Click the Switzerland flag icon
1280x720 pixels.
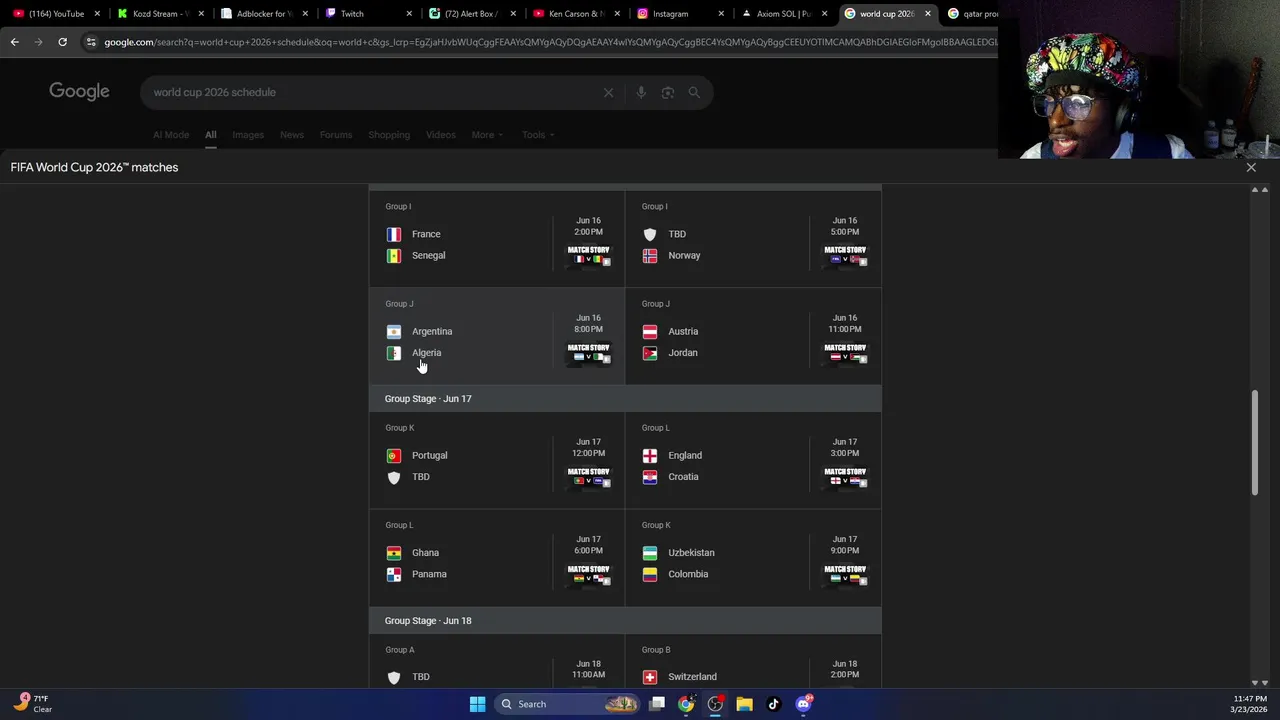tap(650, 677)
